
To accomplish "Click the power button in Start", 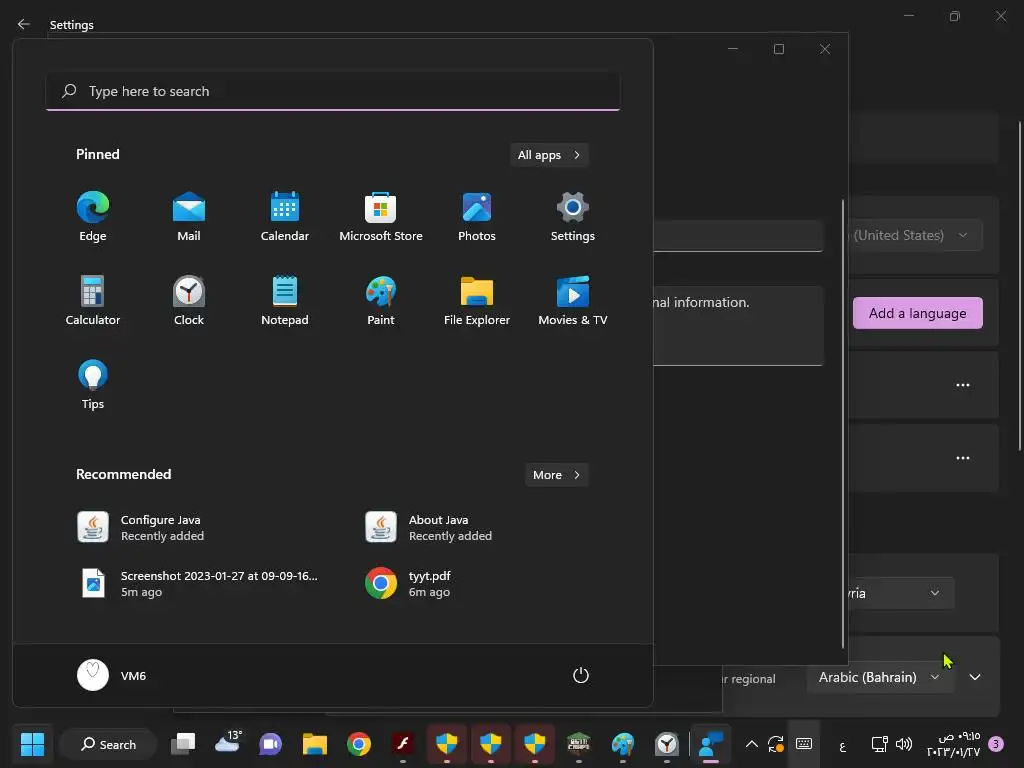I will (581, 675).
